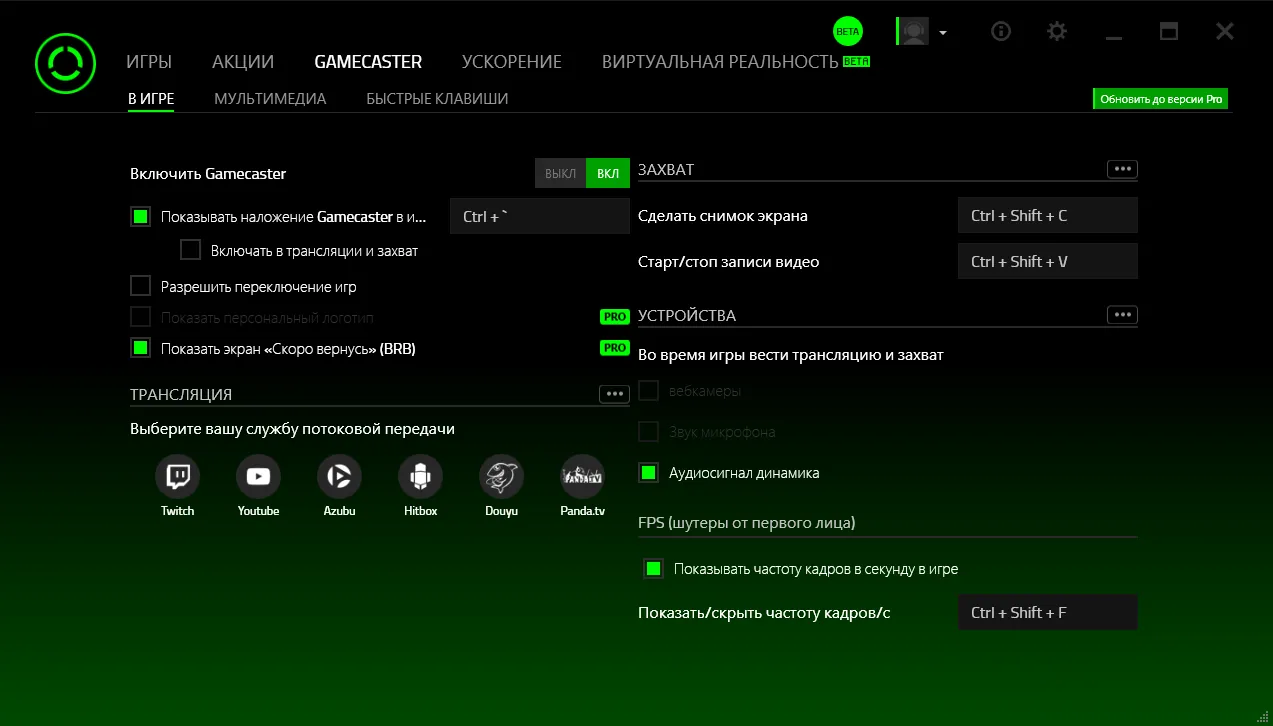Click the green BETA badge icon

click(847, 31)
